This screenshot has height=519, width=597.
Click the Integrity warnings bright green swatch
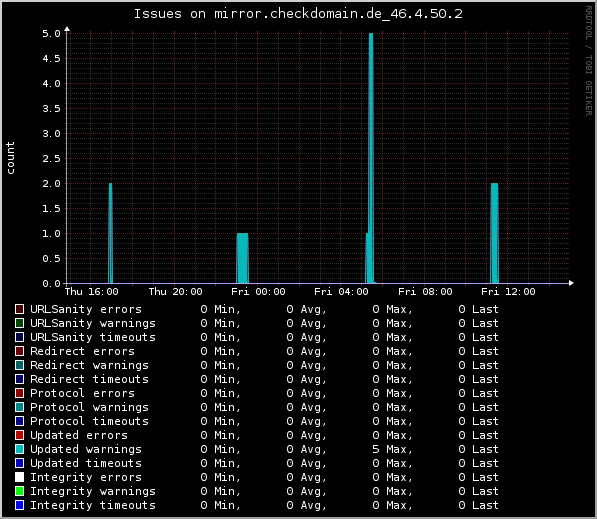click(x=19, y=491)
